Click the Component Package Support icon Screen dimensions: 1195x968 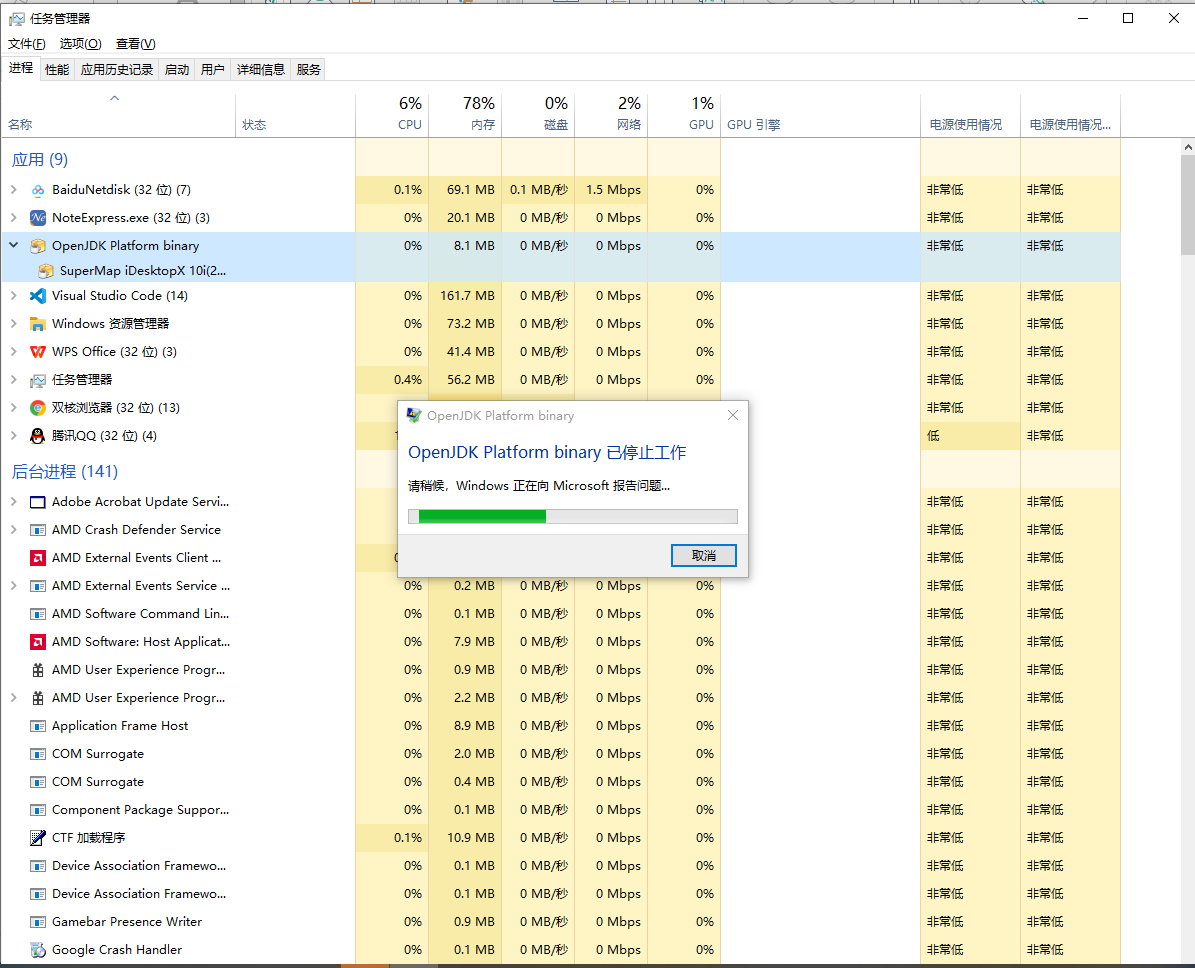click(37, 809)
